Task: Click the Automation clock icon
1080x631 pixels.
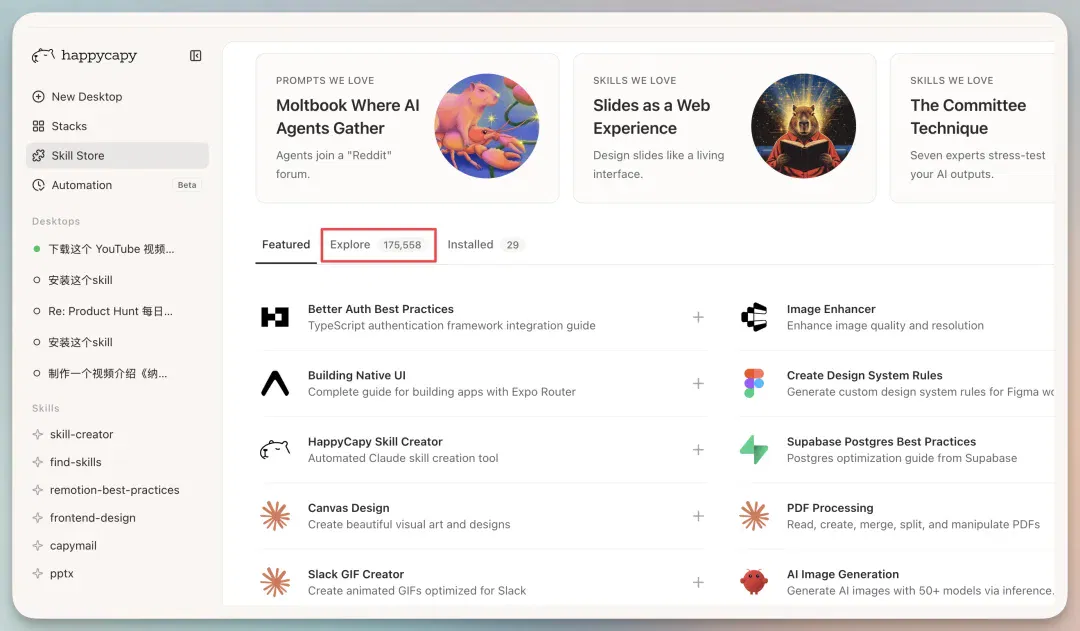Action: click(39, 185)
